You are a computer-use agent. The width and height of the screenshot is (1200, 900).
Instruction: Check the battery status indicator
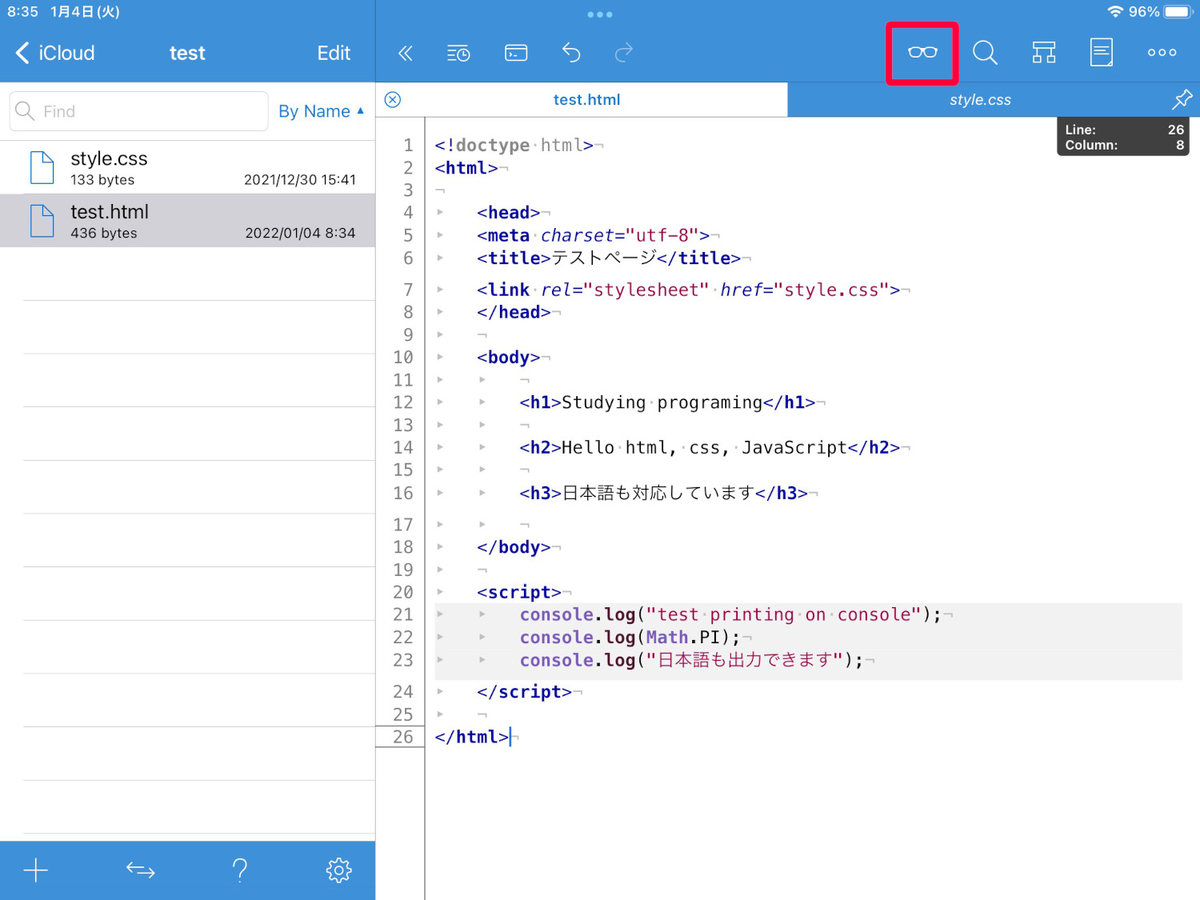tap(1178, 12)
